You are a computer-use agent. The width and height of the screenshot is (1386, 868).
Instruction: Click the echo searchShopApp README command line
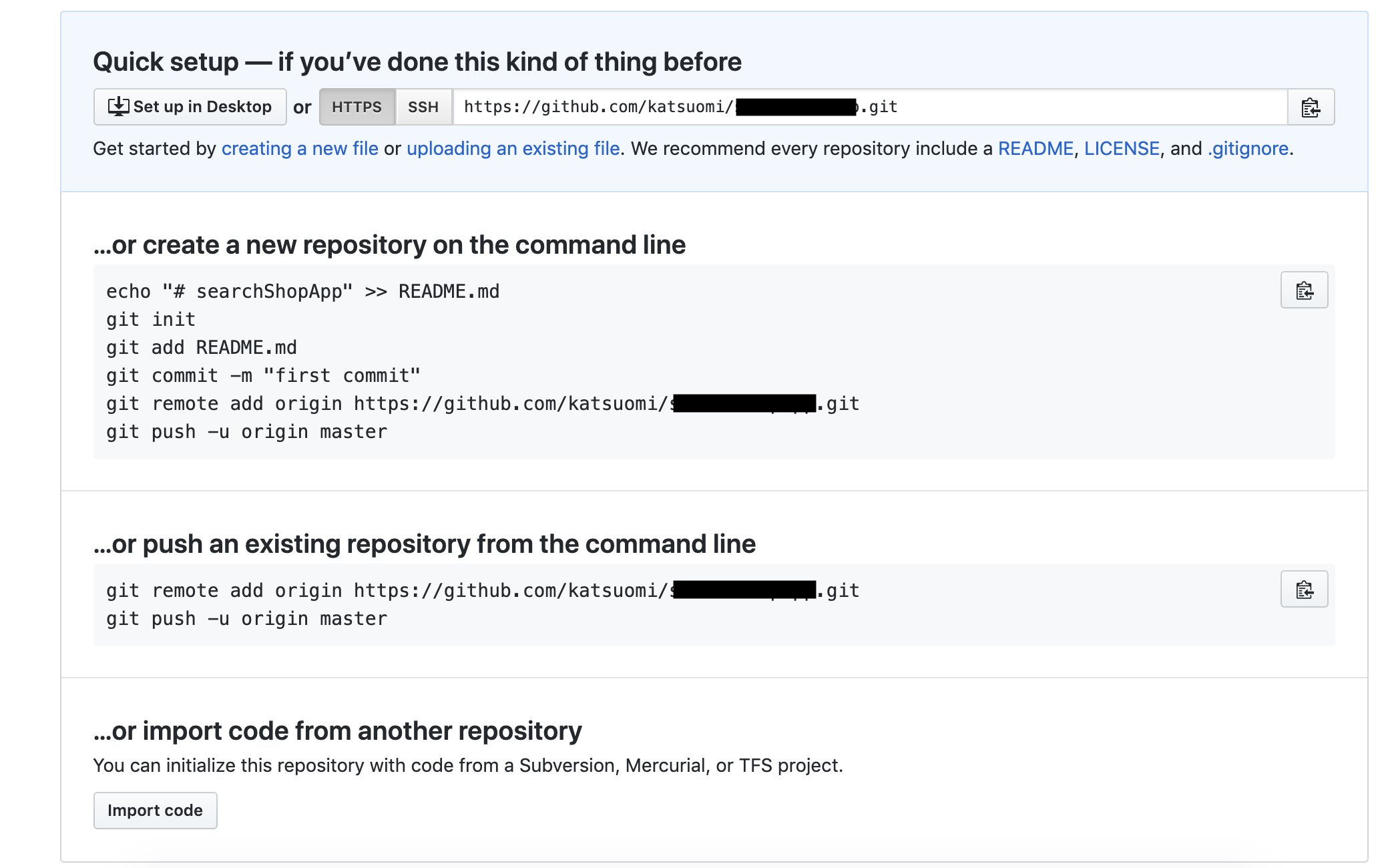tap(302, 292)
